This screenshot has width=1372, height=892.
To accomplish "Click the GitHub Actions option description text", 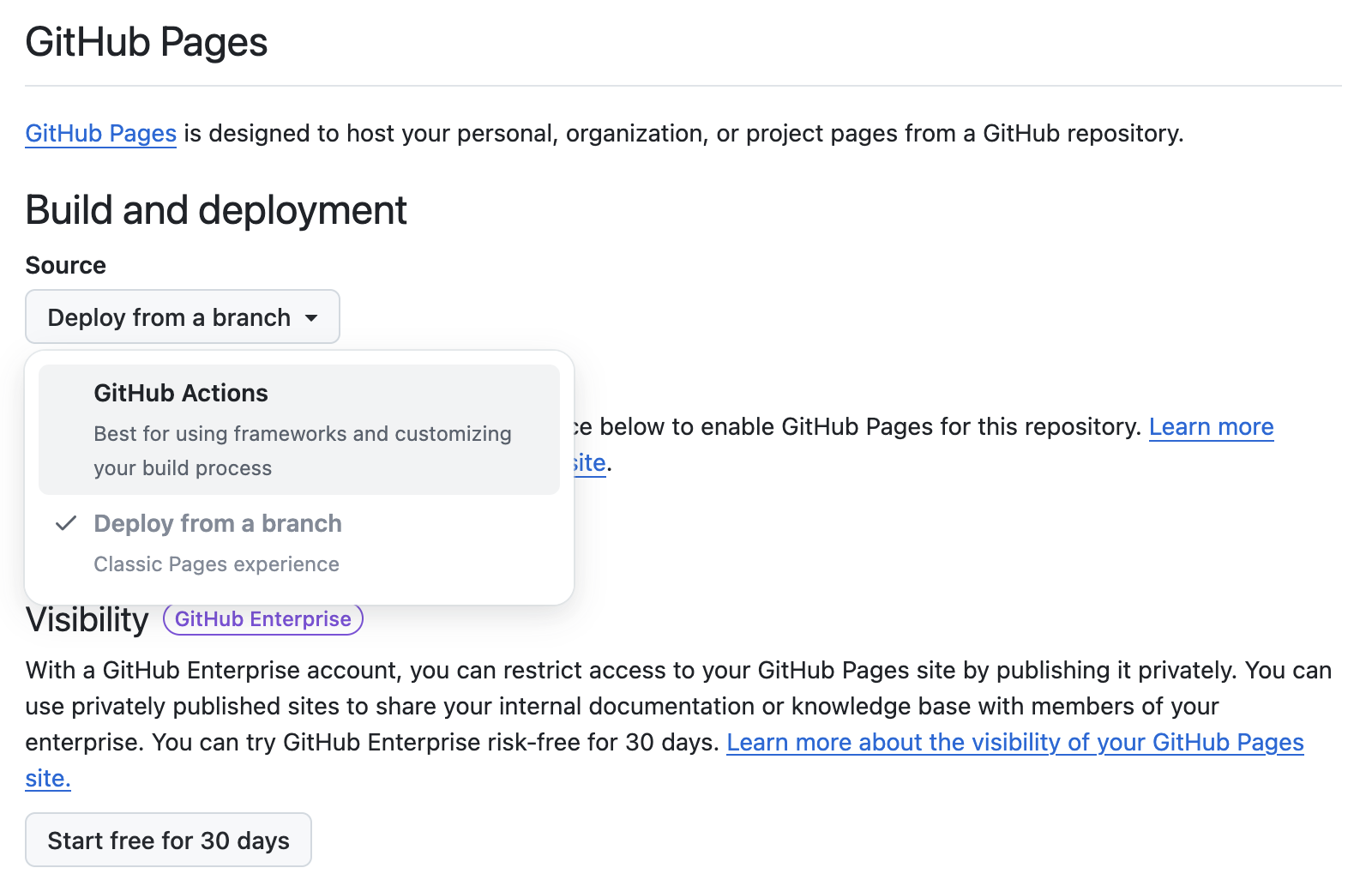I will point(302,450).
